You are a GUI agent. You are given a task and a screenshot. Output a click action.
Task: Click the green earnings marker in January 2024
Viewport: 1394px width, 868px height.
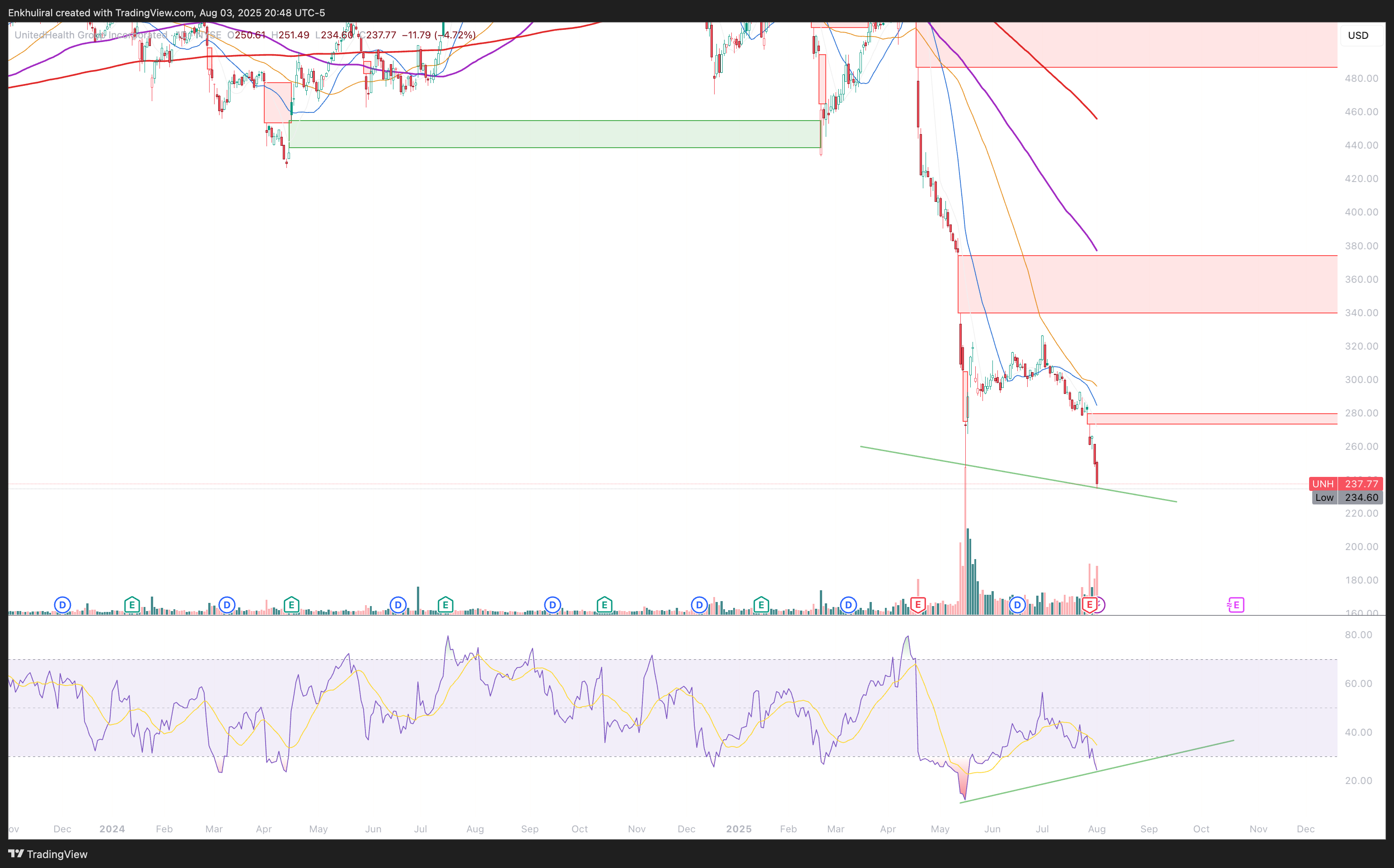point(131,605)
